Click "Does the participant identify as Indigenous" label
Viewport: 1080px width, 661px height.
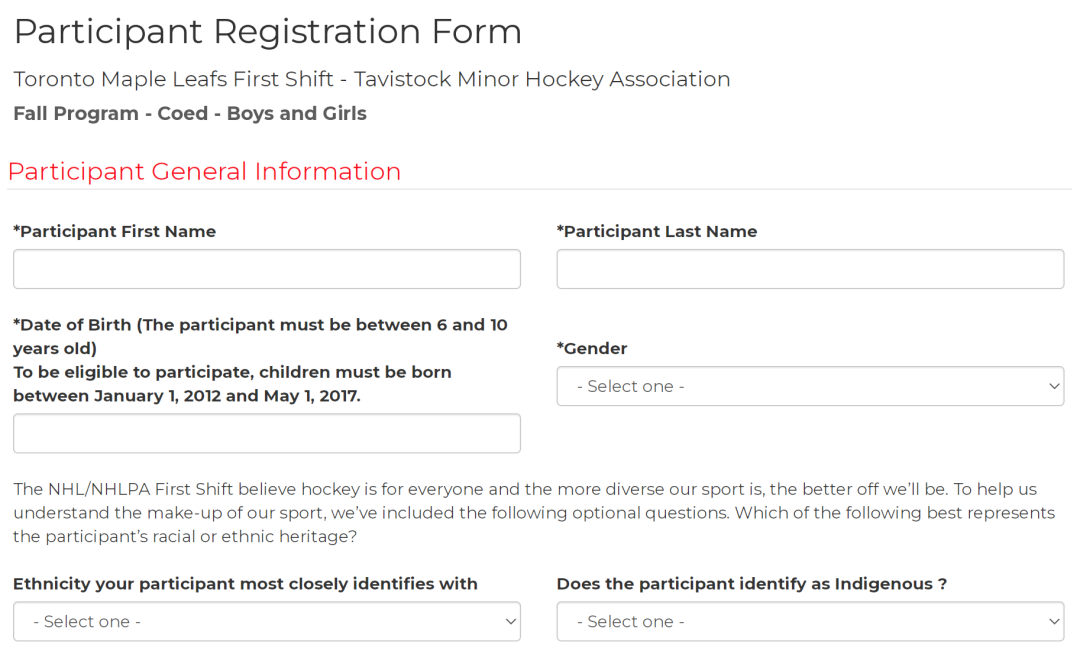(x=751, y=583)
